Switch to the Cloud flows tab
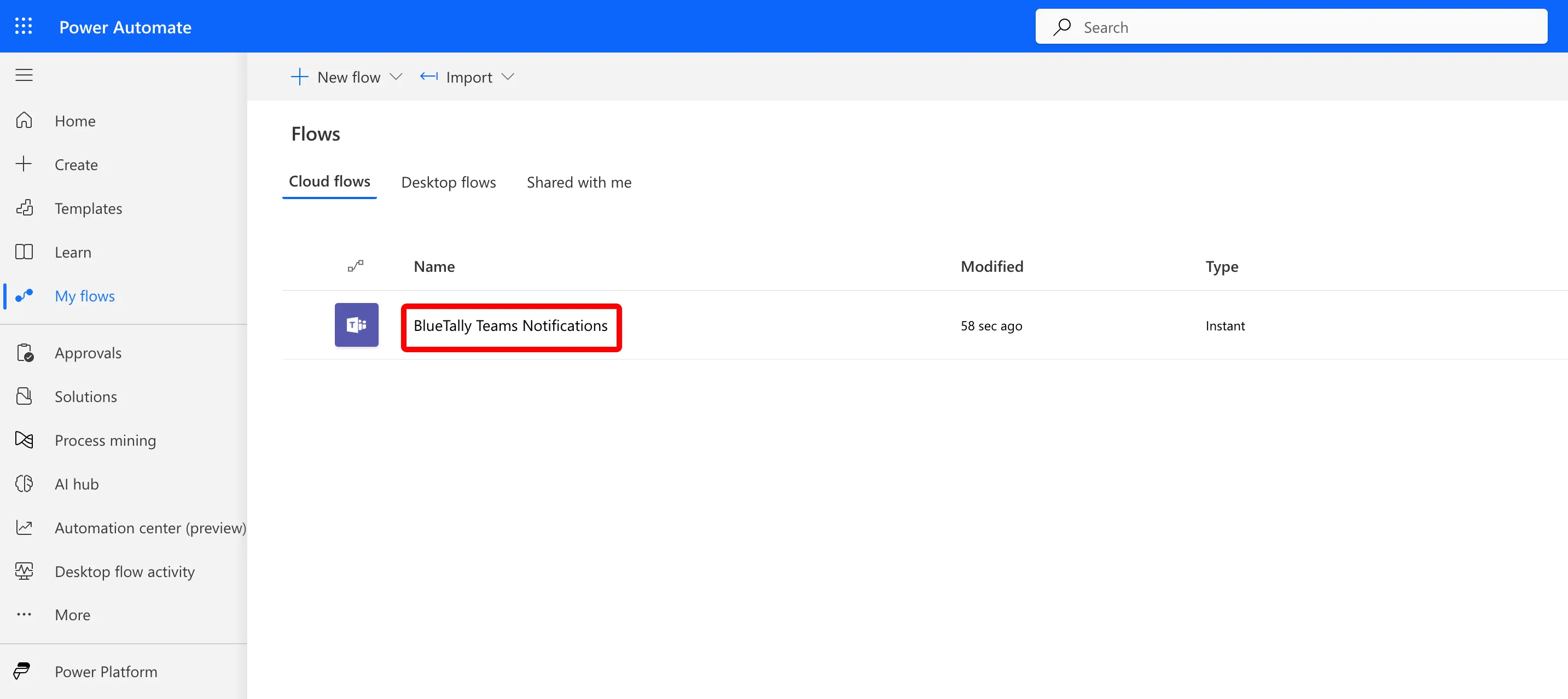1568x699 pixels. click(x=329, y=181)
